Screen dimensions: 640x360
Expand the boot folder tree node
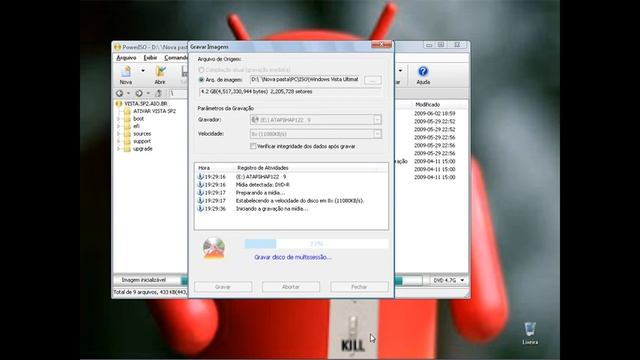coord(119,119)
